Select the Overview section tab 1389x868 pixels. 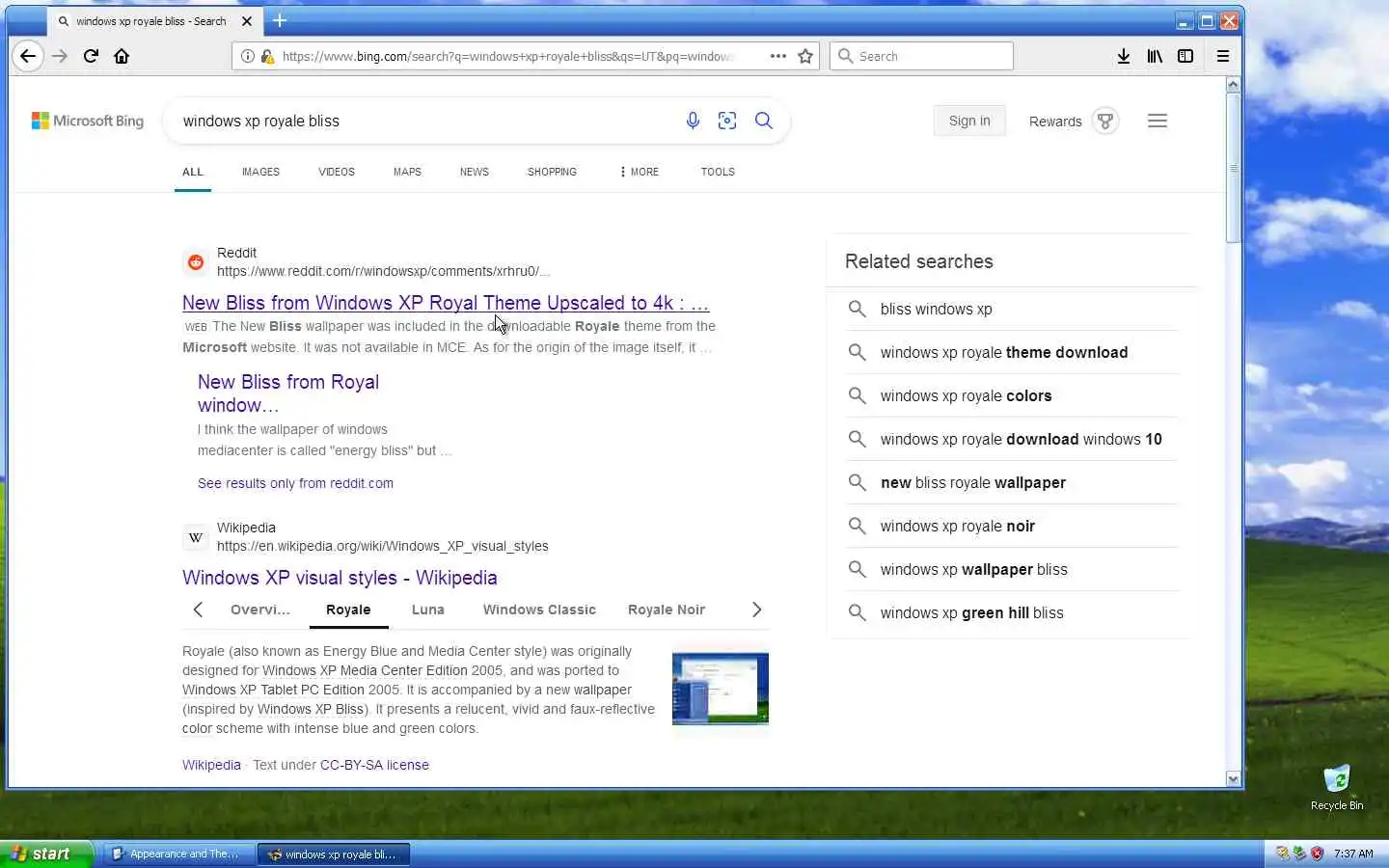click(259, 610)
